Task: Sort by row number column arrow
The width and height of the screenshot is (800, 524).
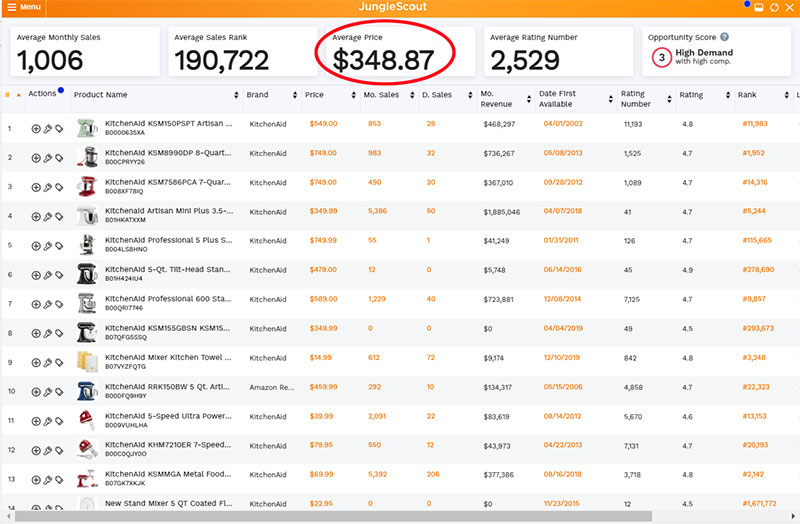Action: coord(18,95)
